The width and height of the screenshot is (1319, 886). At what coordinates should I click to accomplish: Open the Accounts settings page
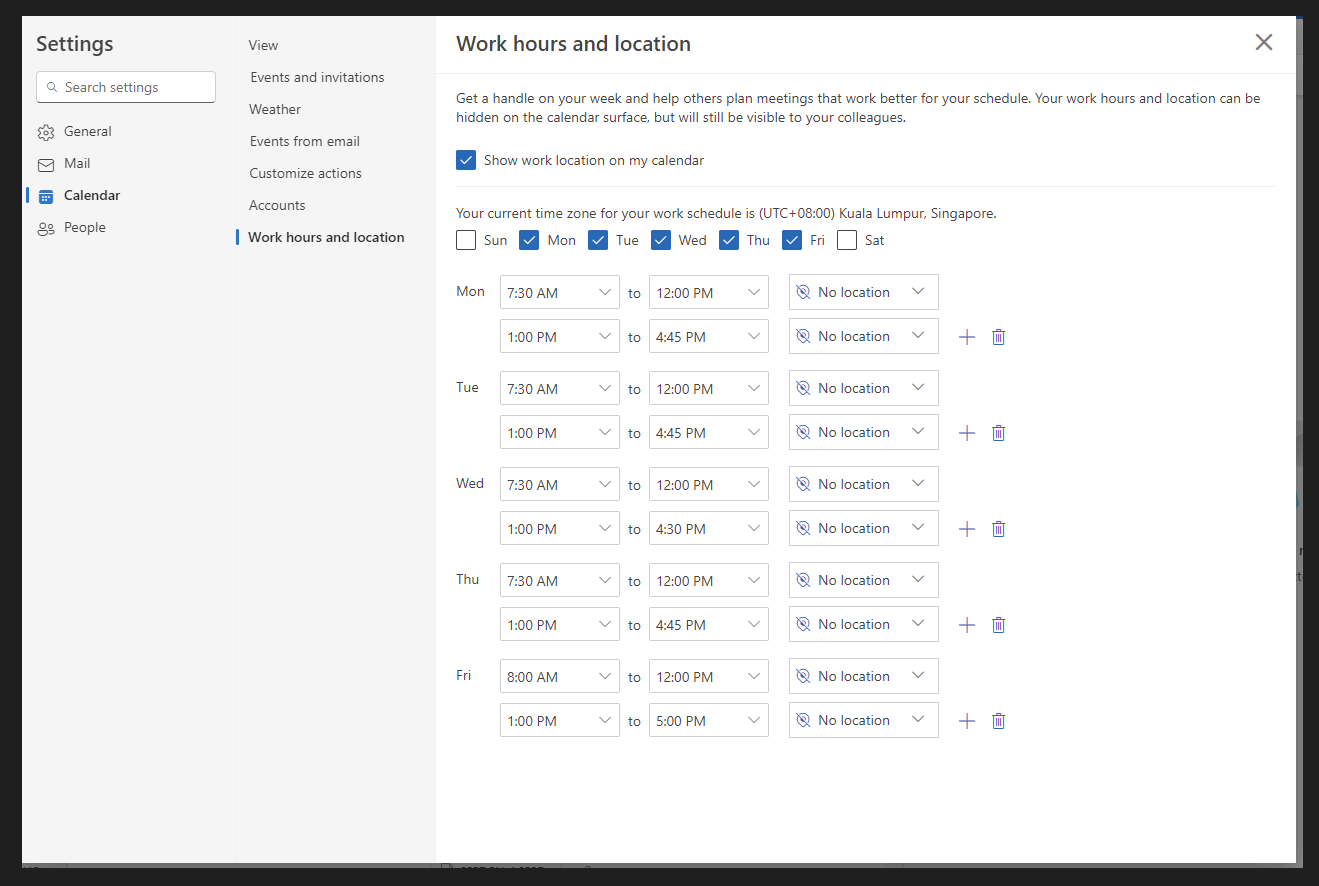coord(277,205)
